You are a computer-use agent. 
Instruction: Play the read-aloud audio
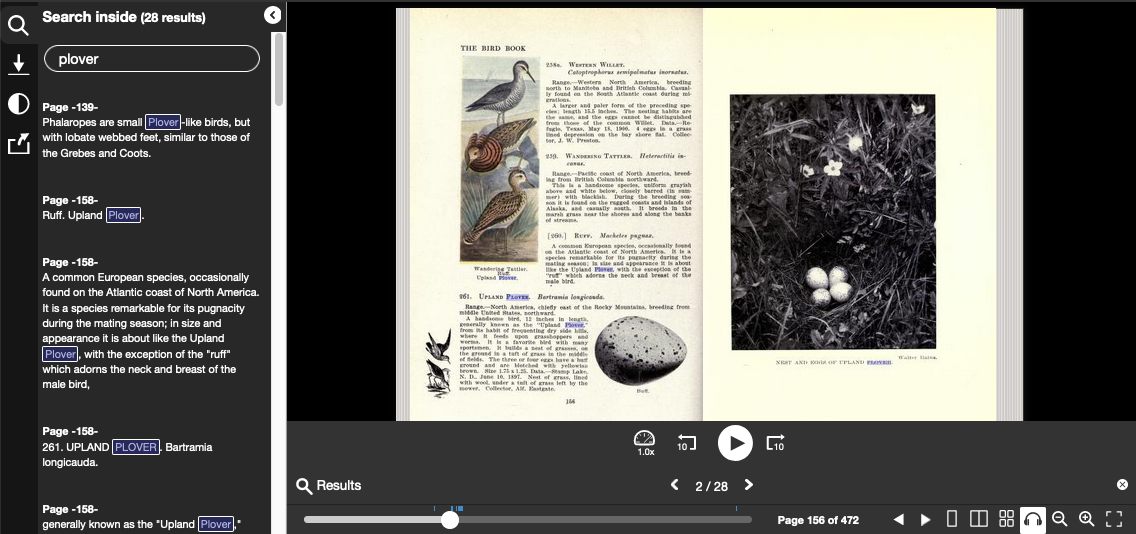click(x=735, y=443)
